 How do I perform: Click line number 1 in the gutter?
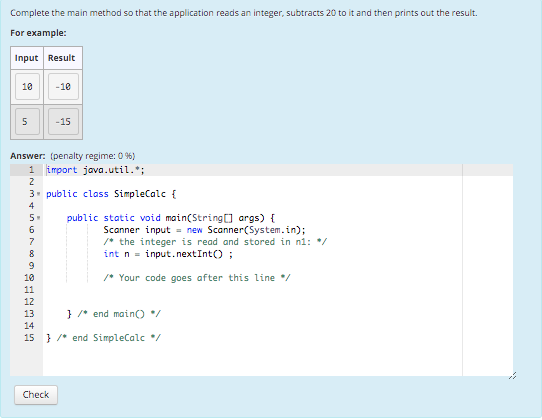(31, 170)
